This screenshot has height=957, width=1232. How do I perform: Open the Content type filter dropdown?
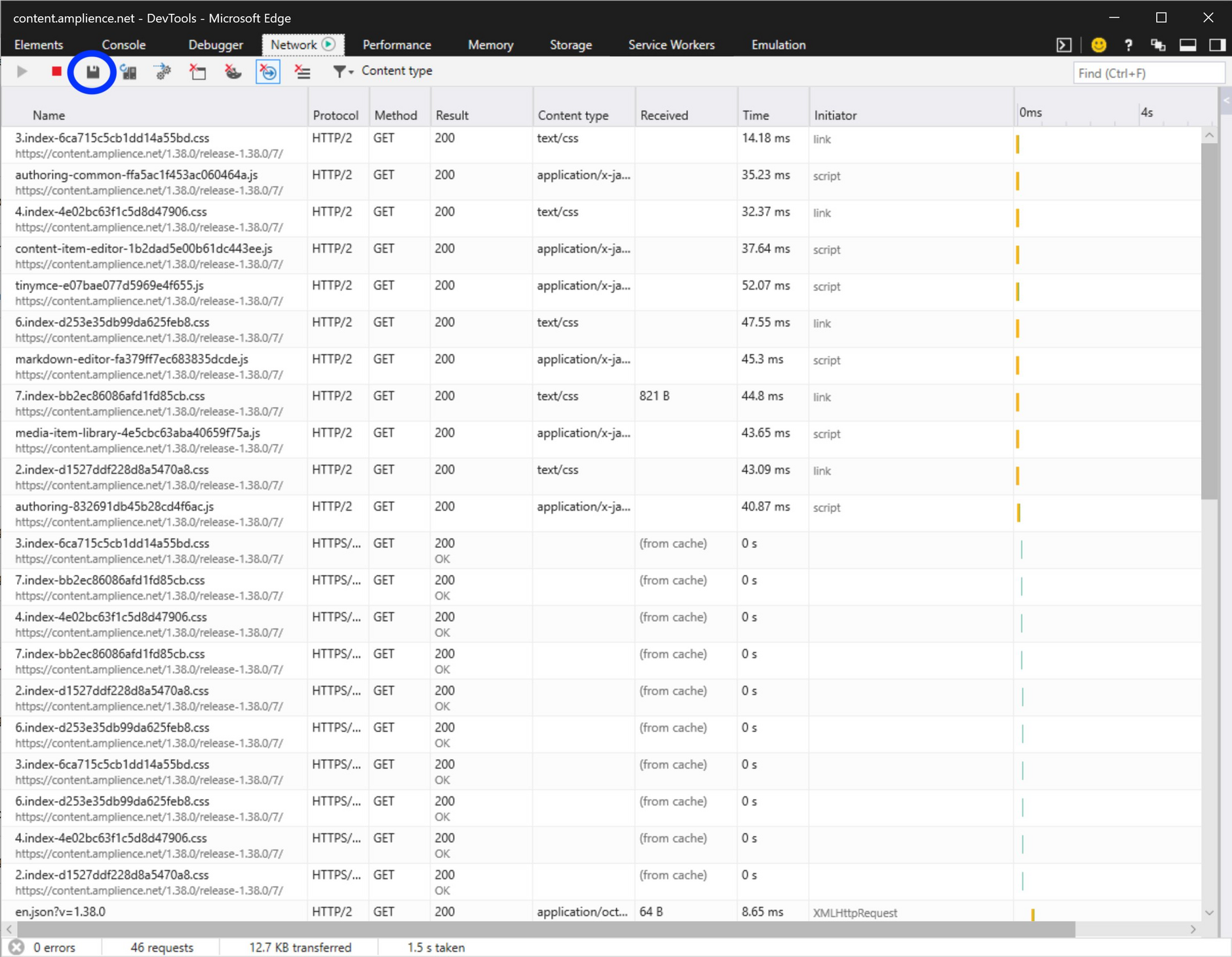coord(343,71)
